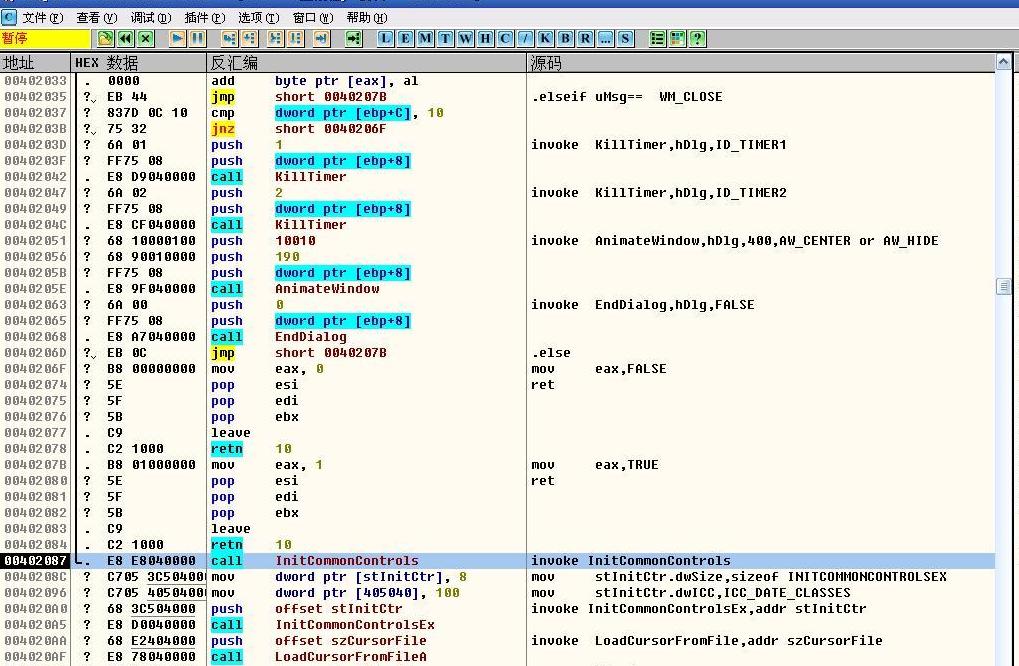Click the 源码 column header
Viewport: 1019px width, 666px height.
761,63
